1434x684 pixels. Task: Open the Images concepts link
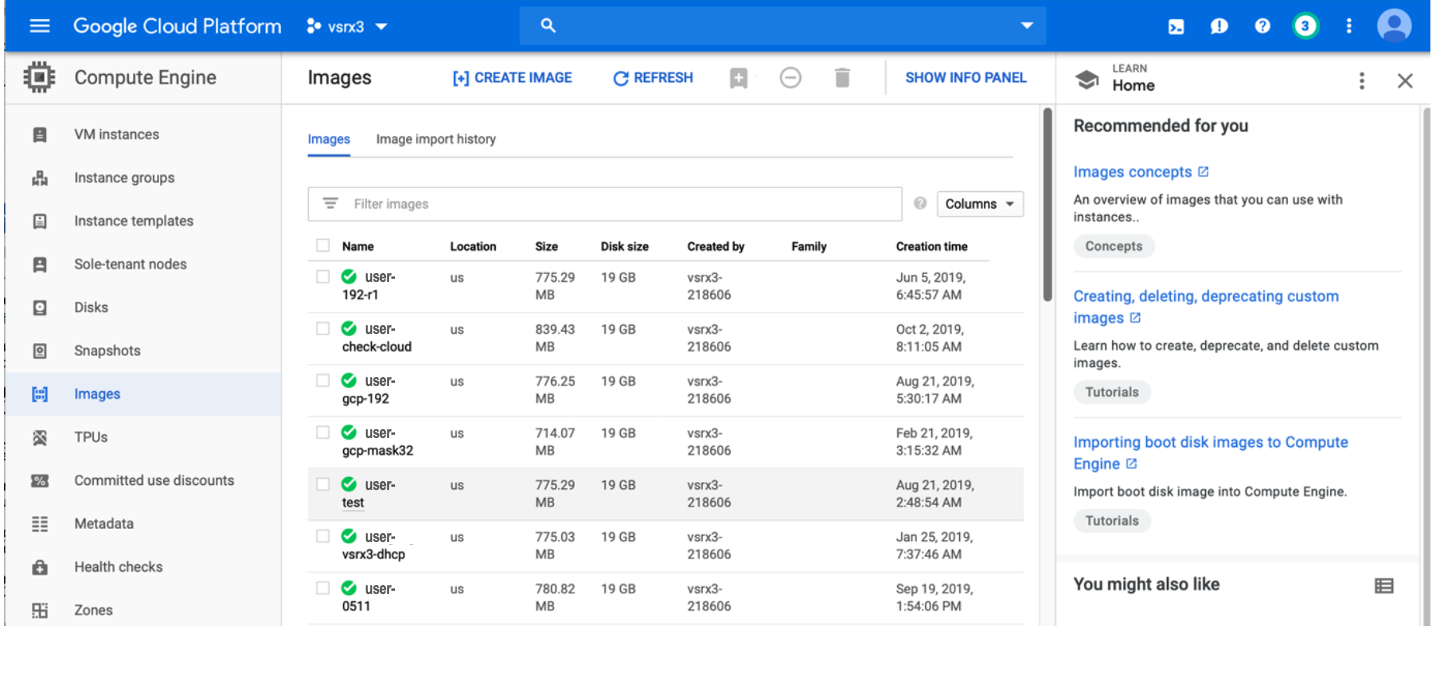pyautogui.click(x=1132, y=172)
